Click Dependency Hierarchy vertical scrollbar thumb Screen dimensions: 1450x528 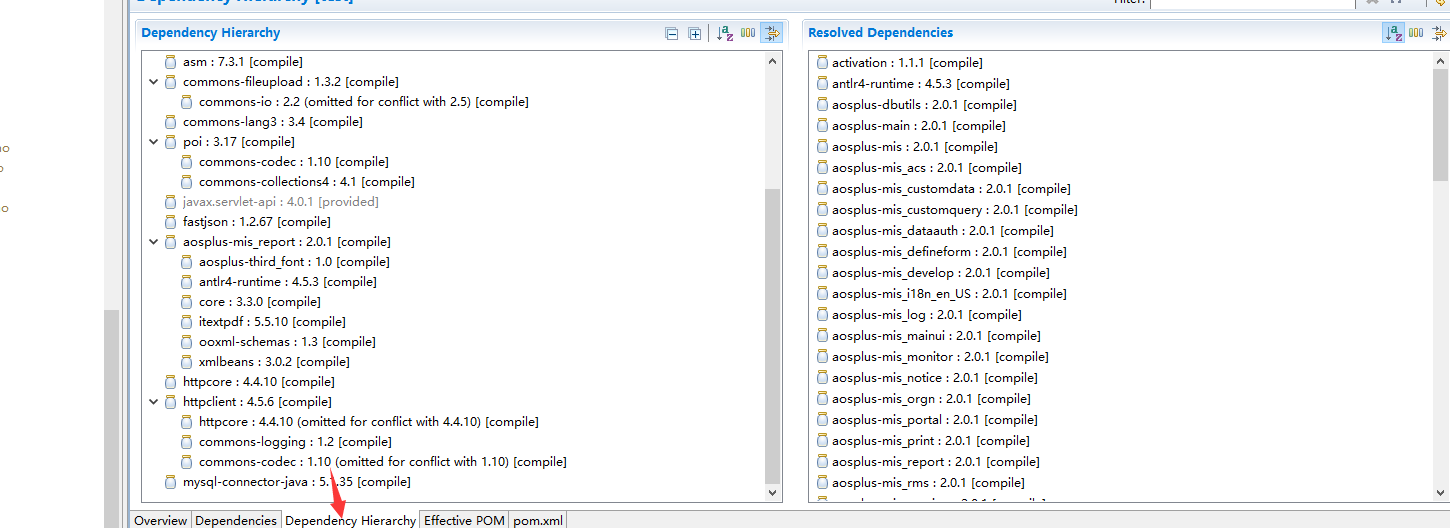pyautogui.click(x=773, y=335)
